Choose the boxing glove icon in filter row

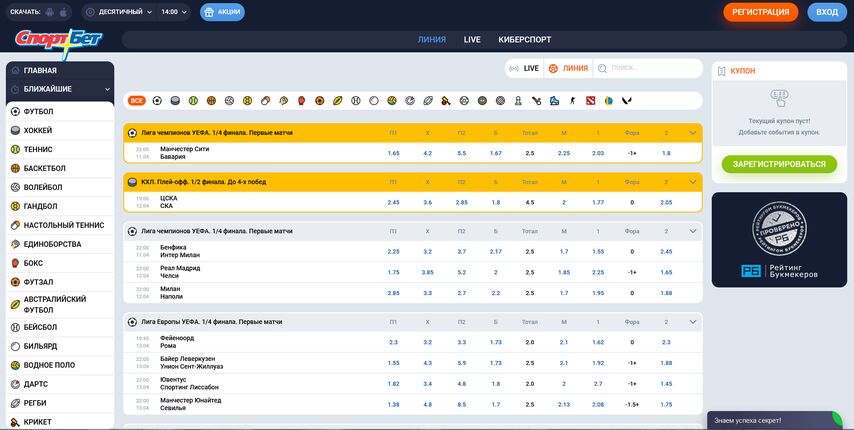[301, 101]
